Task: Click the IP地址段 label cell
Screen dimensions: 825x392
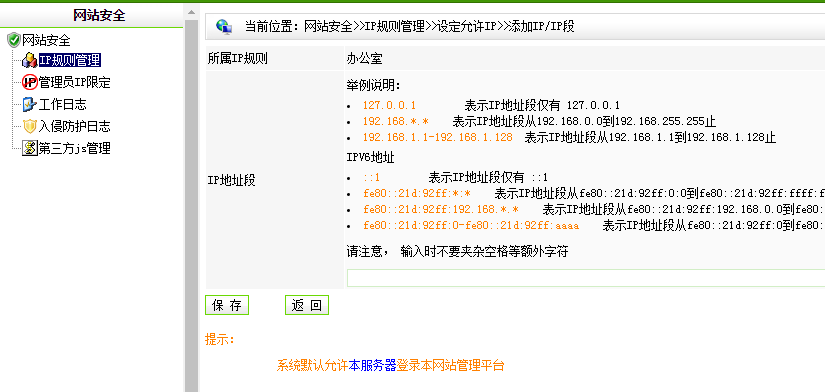Action: pyautogui.click(x=274, y=180)
